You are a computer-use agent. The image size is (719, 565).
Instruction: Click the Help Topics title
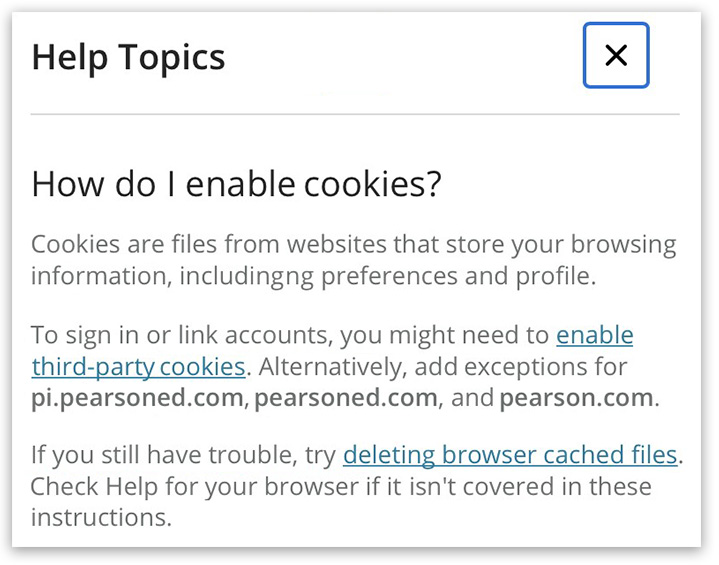coord(128,57)
